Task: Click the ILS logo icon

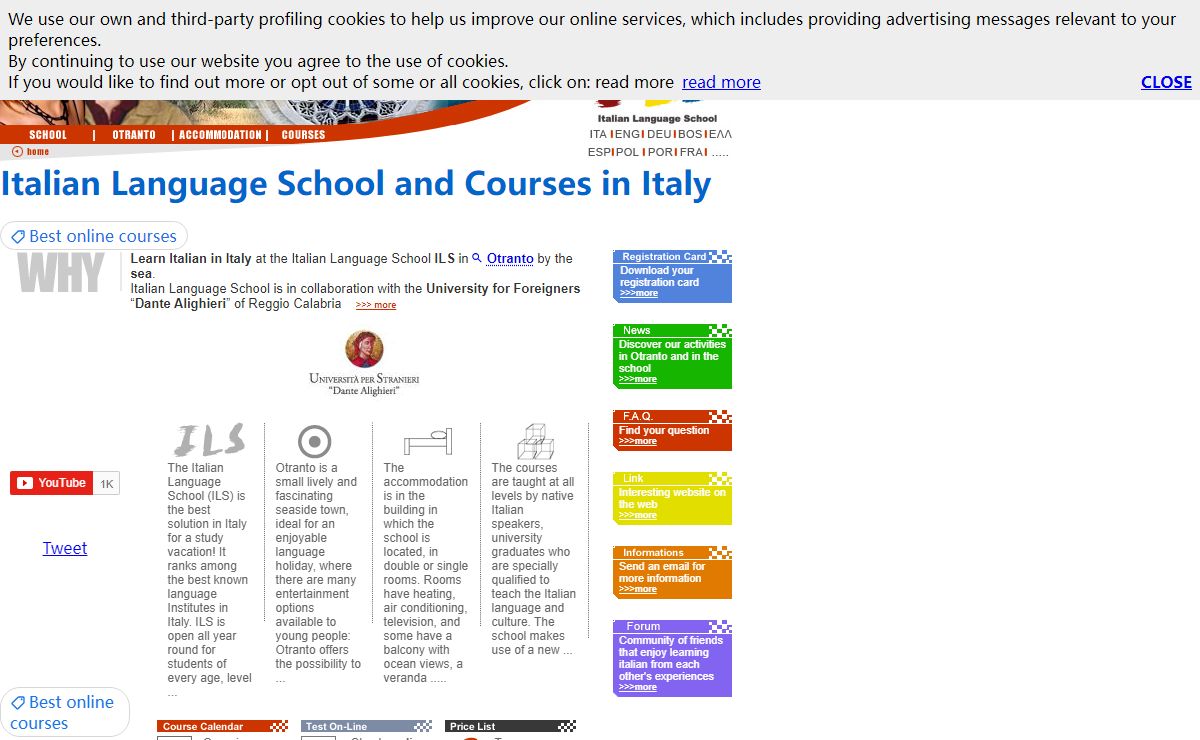Action: [x=209, y=440]
